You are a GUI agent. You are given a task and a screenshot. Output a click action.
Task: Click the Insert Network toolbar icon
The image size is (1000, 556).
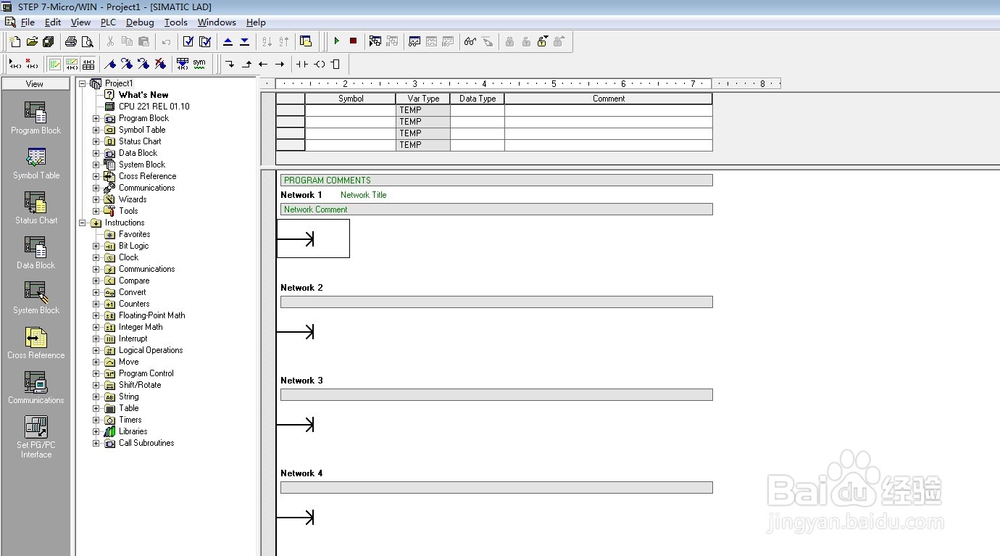click(x=15, y=64)
